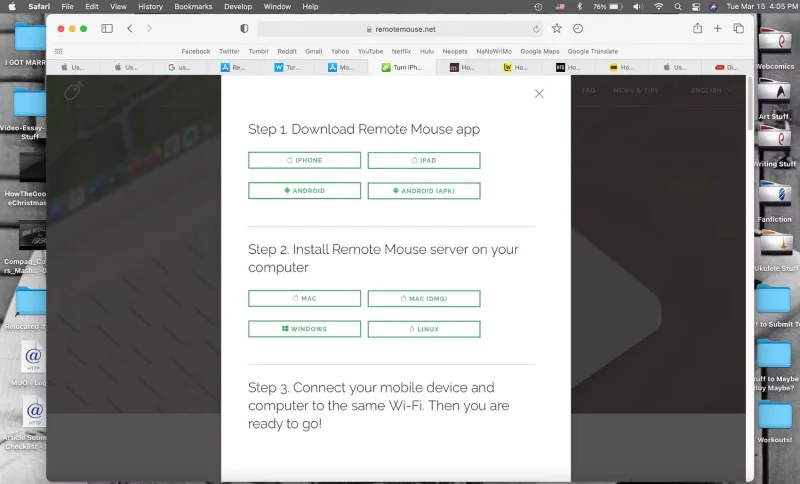The height and width of the screenshot is (484, 800).
Task: Open the Fanfiction desktop item
Action: point(774,201)
